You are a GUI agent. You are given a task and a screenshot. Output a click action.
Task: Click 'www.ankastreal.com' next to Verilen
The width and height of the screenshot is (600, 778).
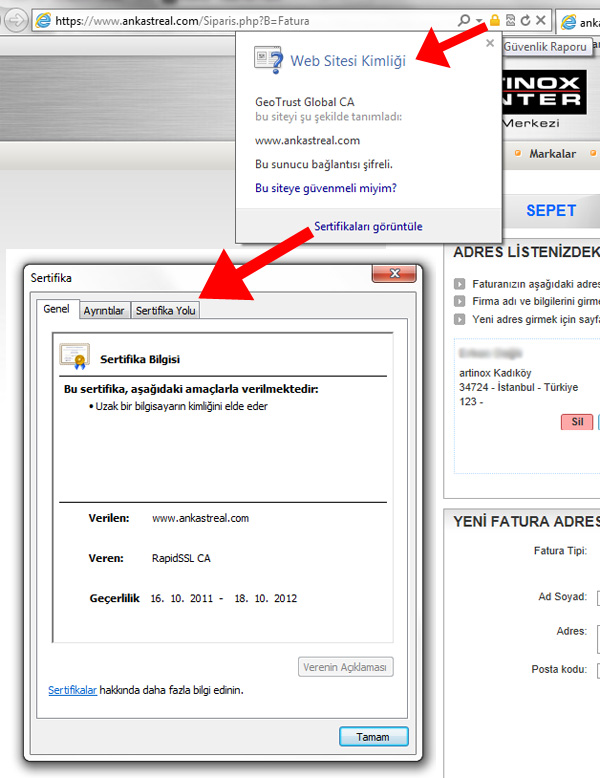tap(200, 518)
